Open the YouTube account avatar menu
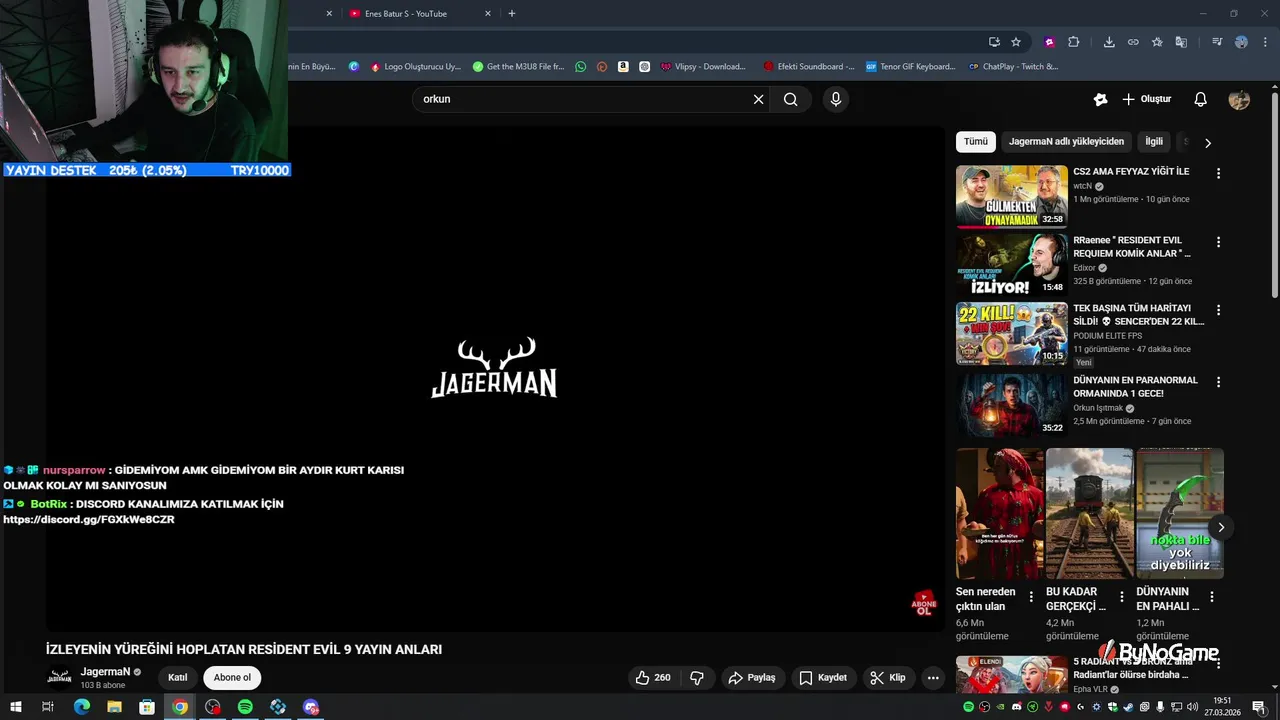1280x720 pixels. [x=1239, y=99]
